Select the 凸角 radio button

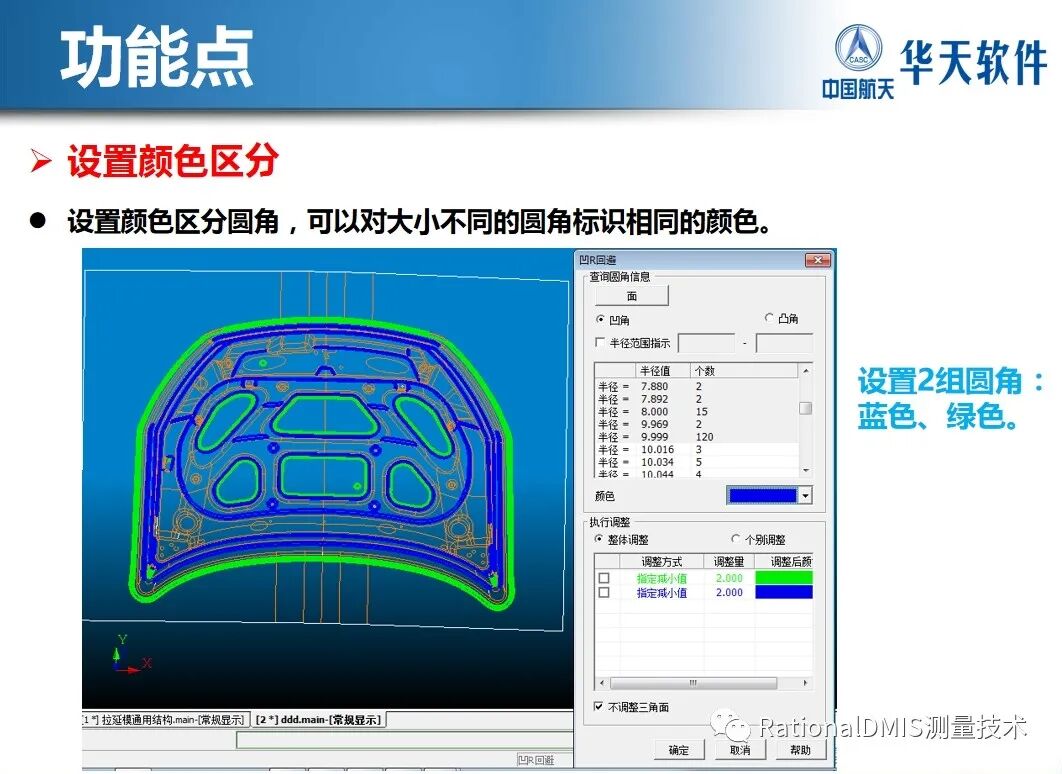pyautogui.click(x=768, y=320)
